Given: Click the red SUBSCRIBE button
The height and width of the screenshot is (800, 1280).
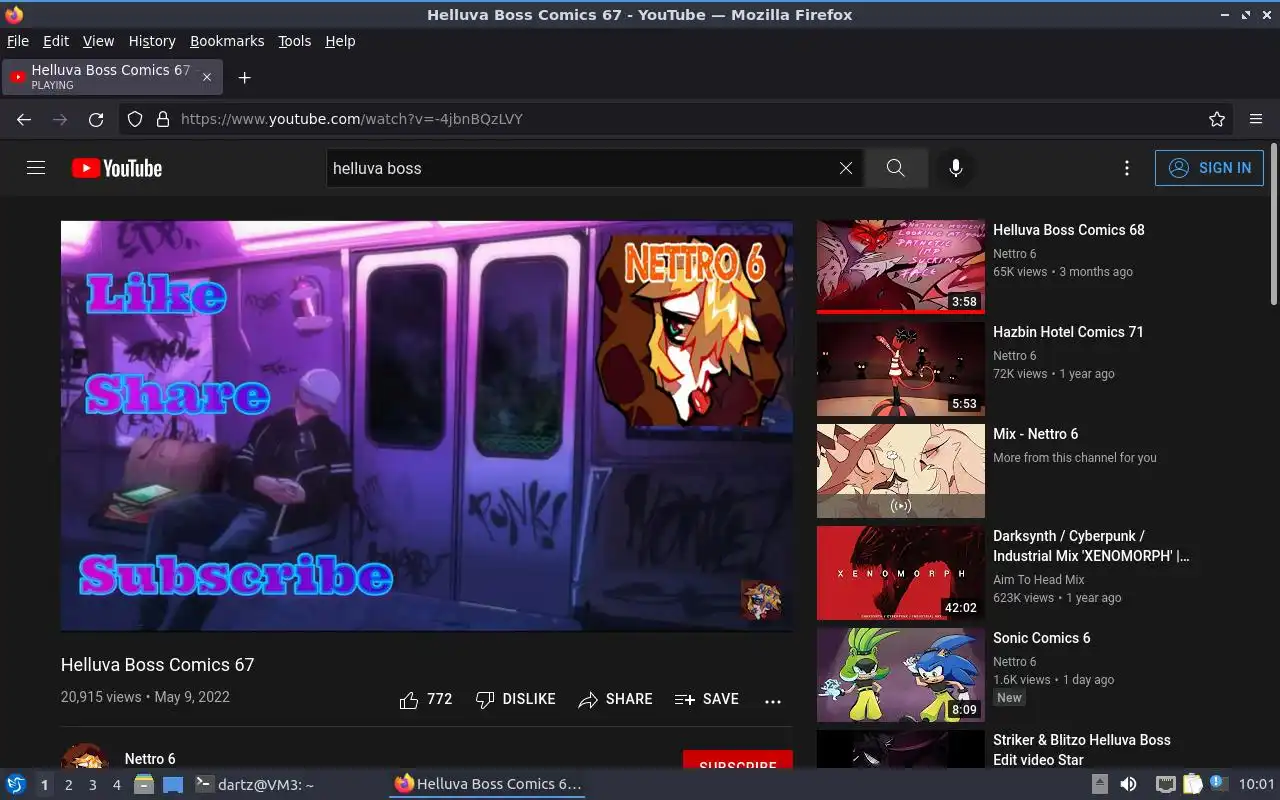Looking at the screenshot, I should click(x=738, y=760).
